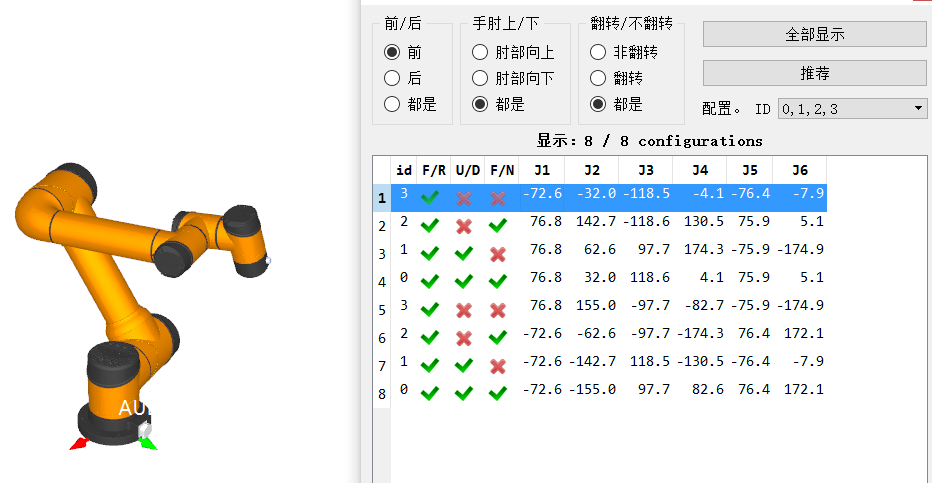Click the green check in row 8 U/D
932x483 pixels.
click(464, 393)
